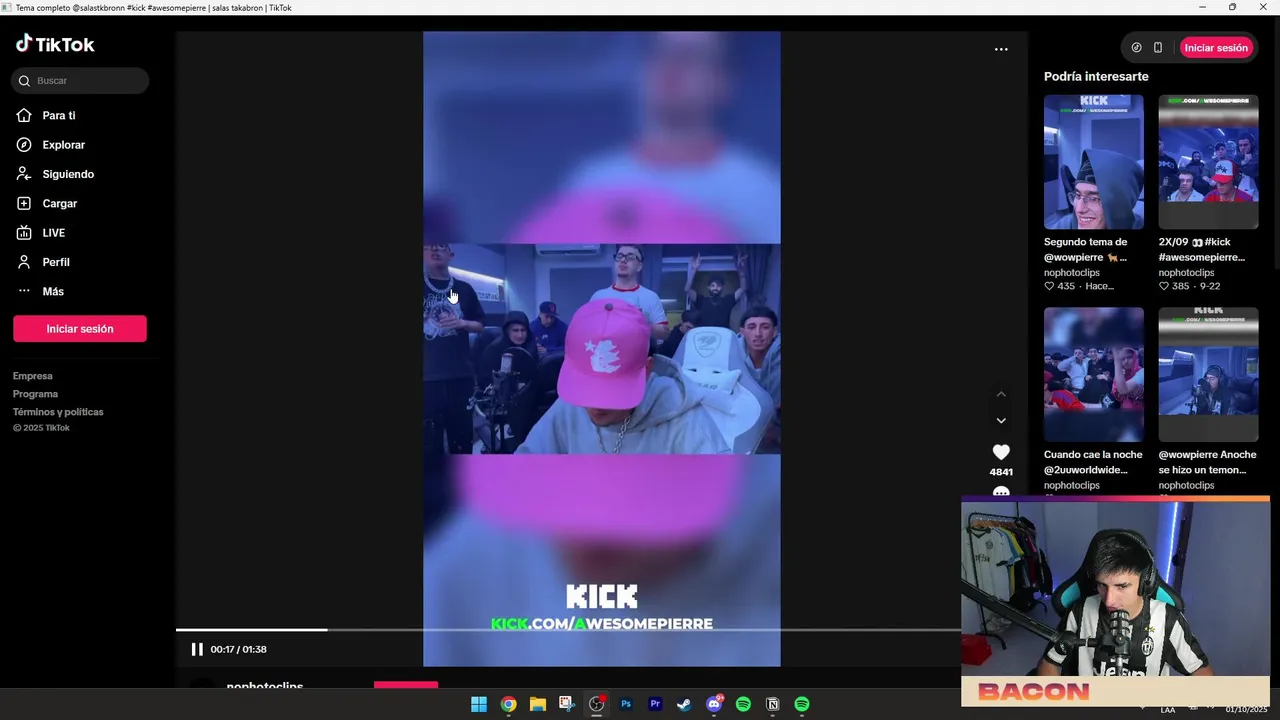Open the Snipping Tool taskbar icon

click(566, 704)
